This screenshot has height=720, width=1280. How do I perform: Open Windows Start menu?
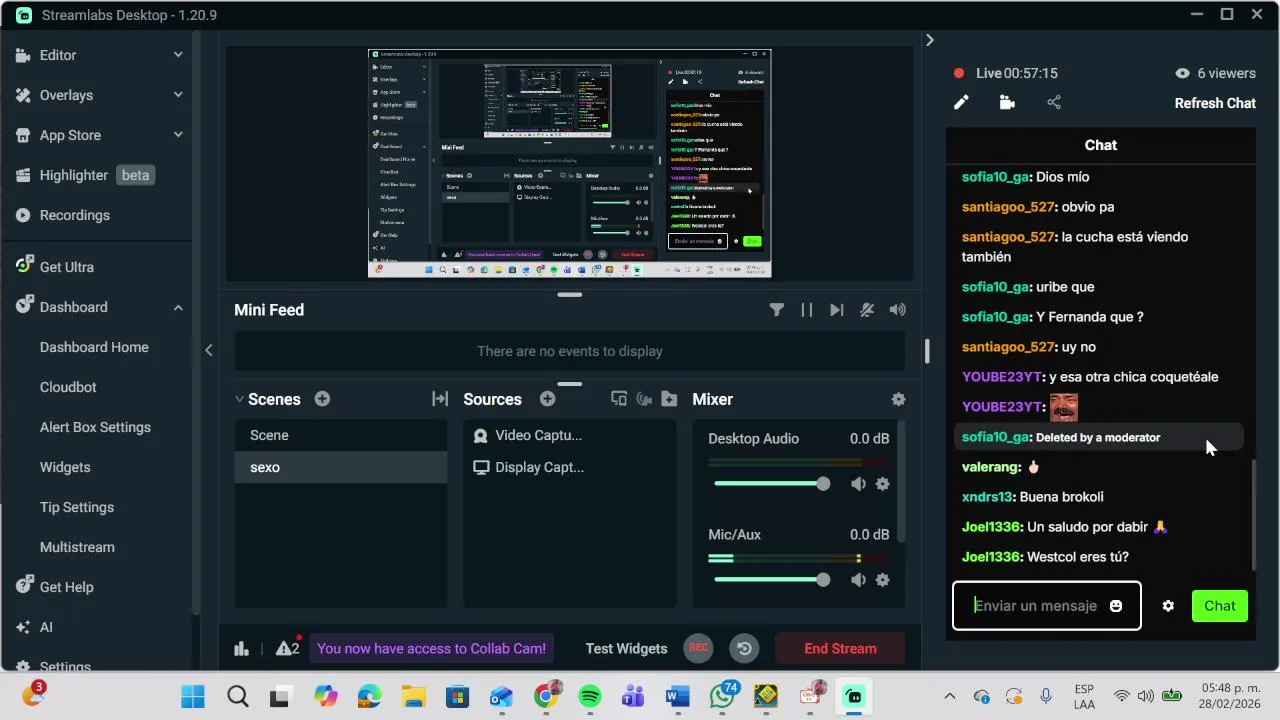[x=193, y=696]
